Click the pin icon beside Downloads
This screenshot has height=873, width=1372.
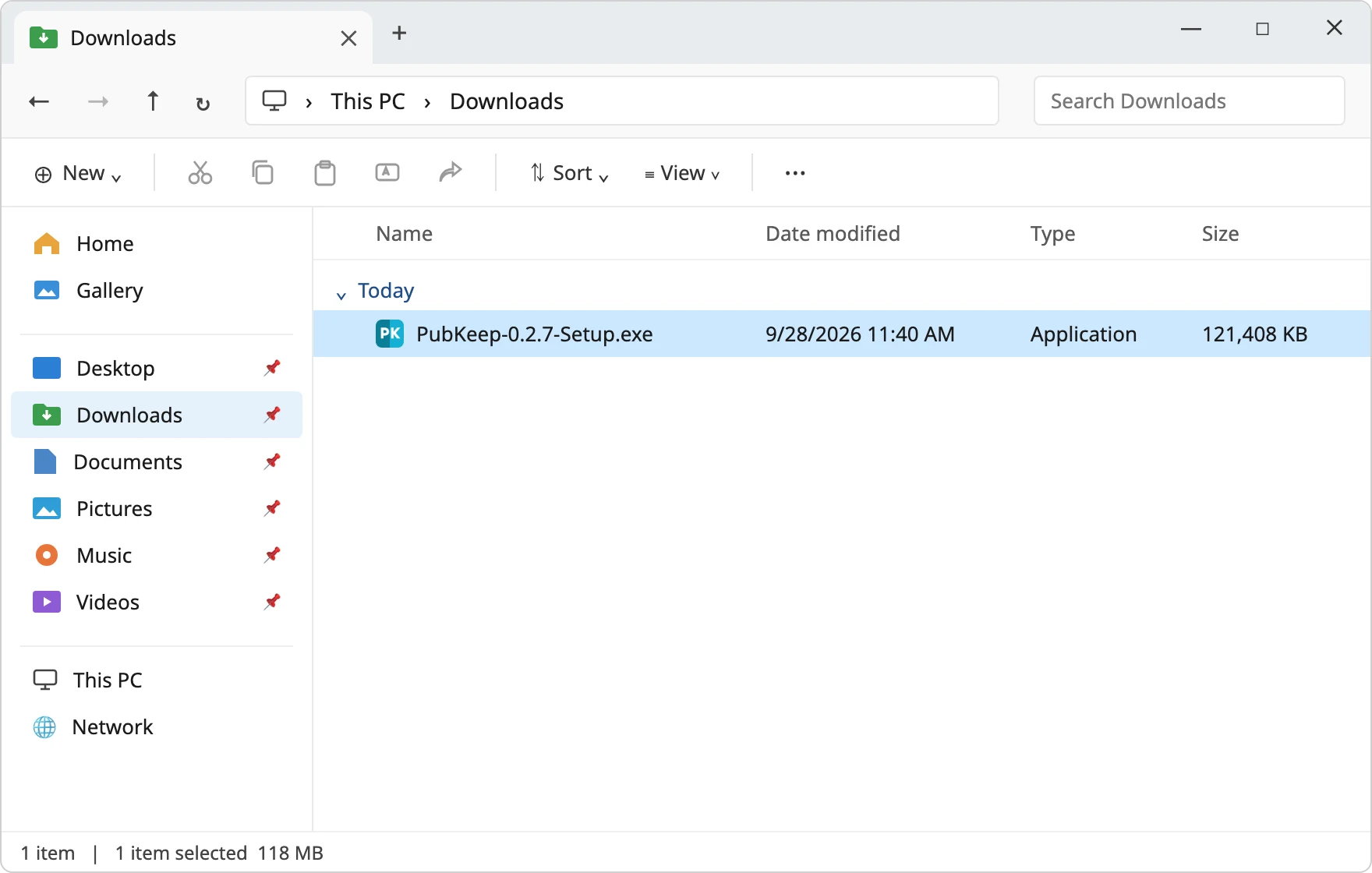[x=272, y=415]
